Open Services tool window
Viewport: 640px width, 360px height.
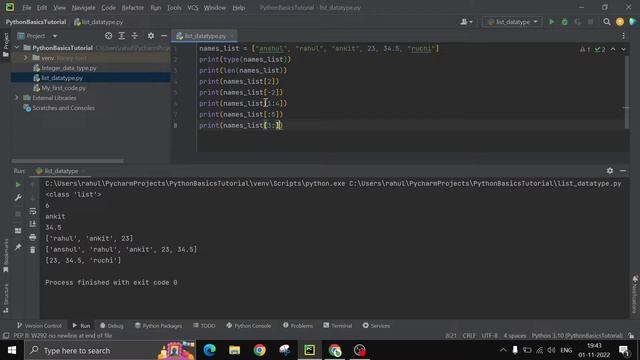click(x=376, y=326)
